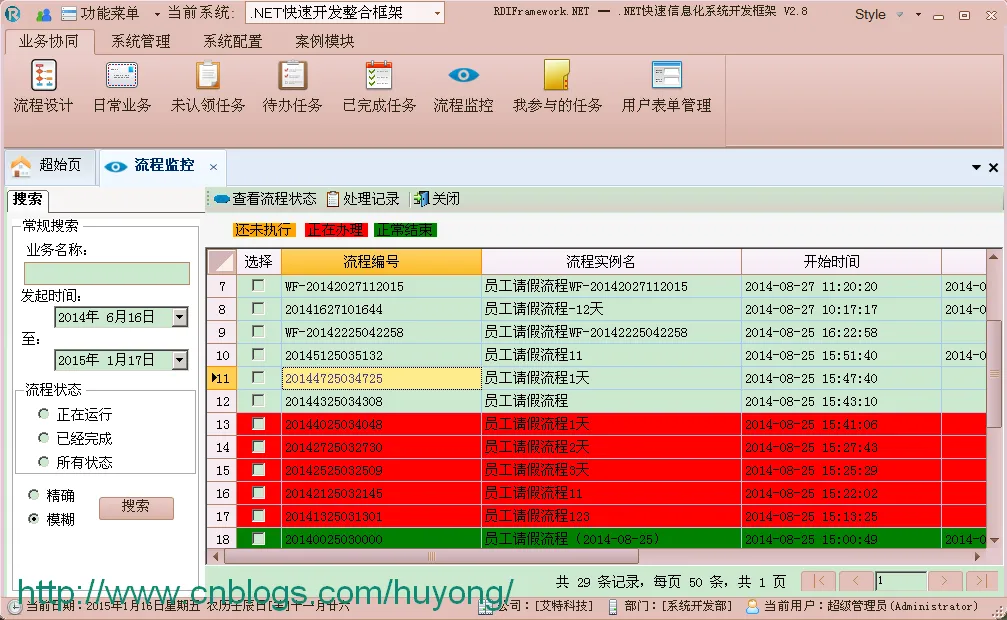
Task: Expand the 发起时间 start date dropdown
Action: 180,317
